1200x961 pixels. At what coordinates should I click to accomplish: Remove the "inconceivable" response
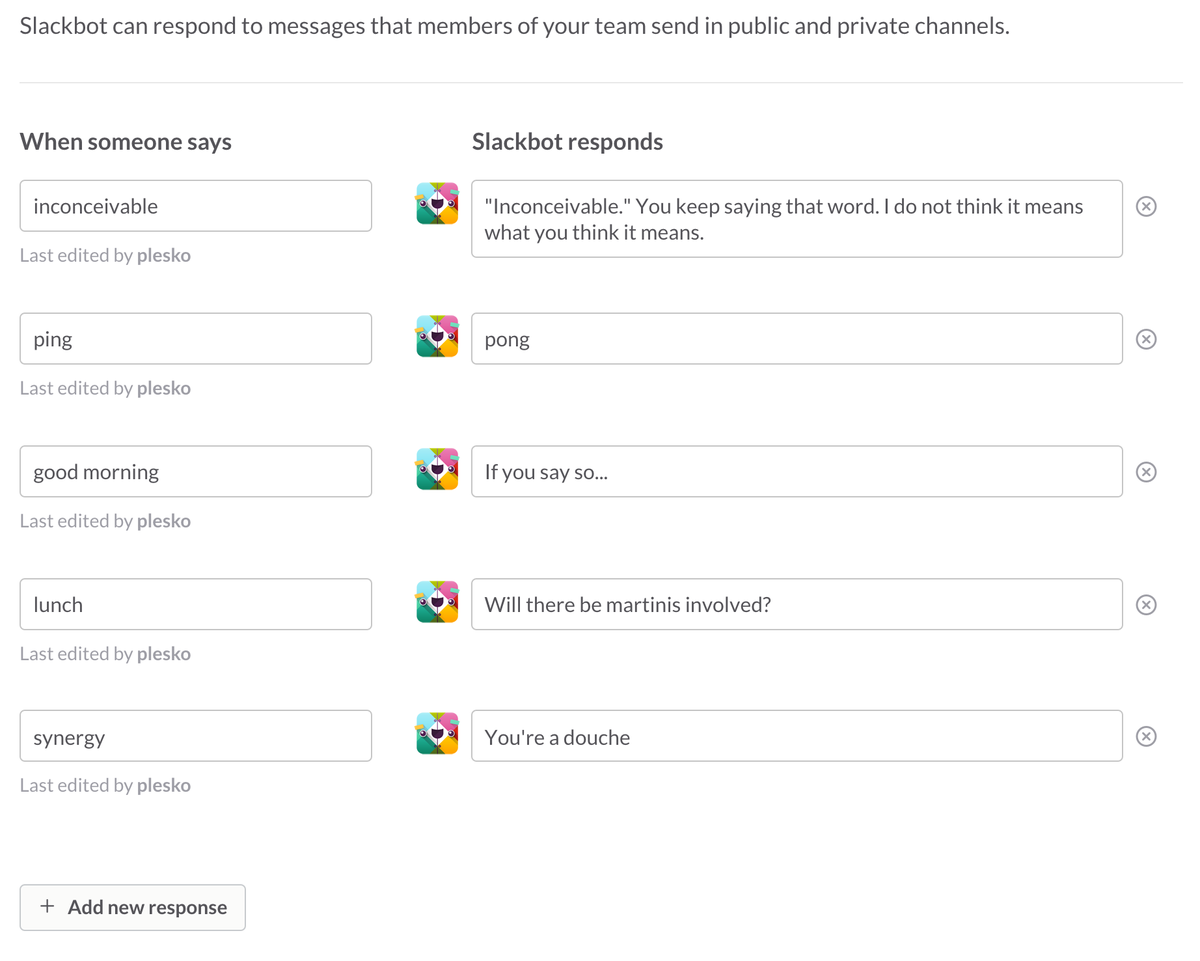(1146, 206)
